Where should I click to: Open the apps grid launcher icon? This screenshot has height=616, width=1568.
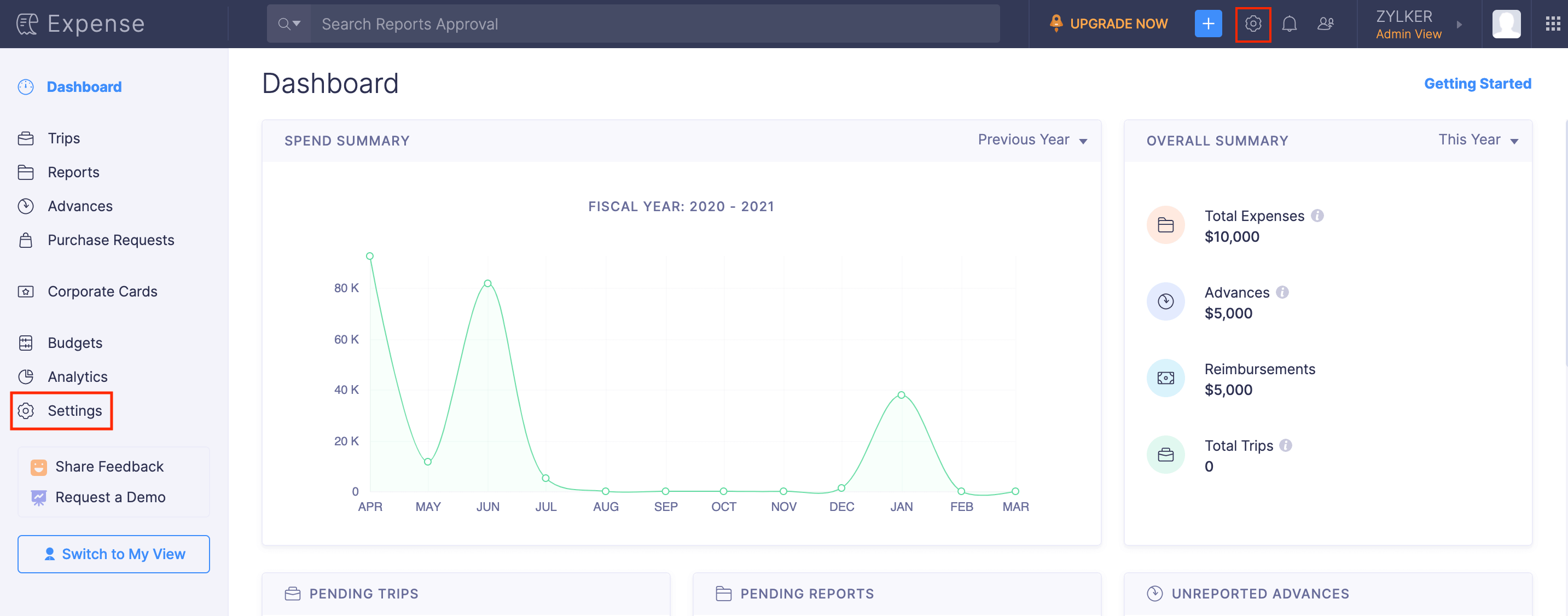[1552, 24]
